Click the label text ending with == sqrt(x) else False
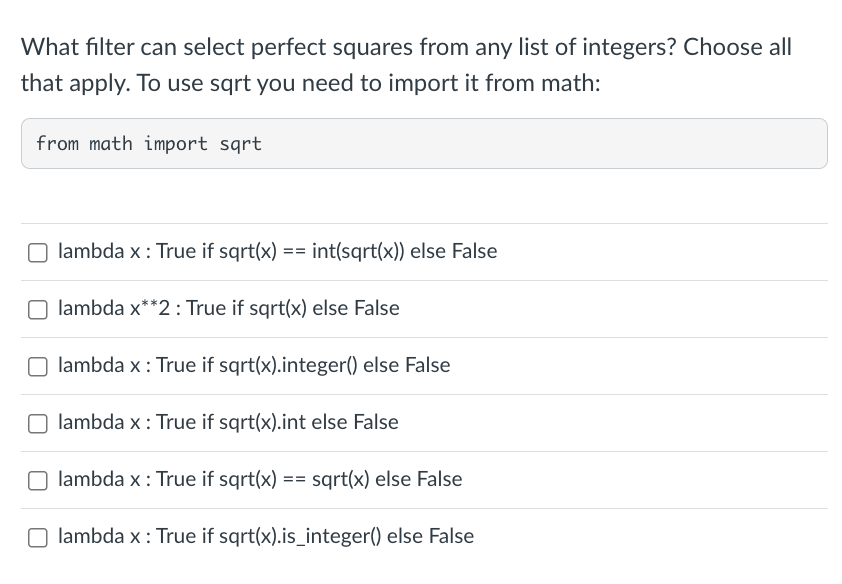842x584 pixels. 260,479
